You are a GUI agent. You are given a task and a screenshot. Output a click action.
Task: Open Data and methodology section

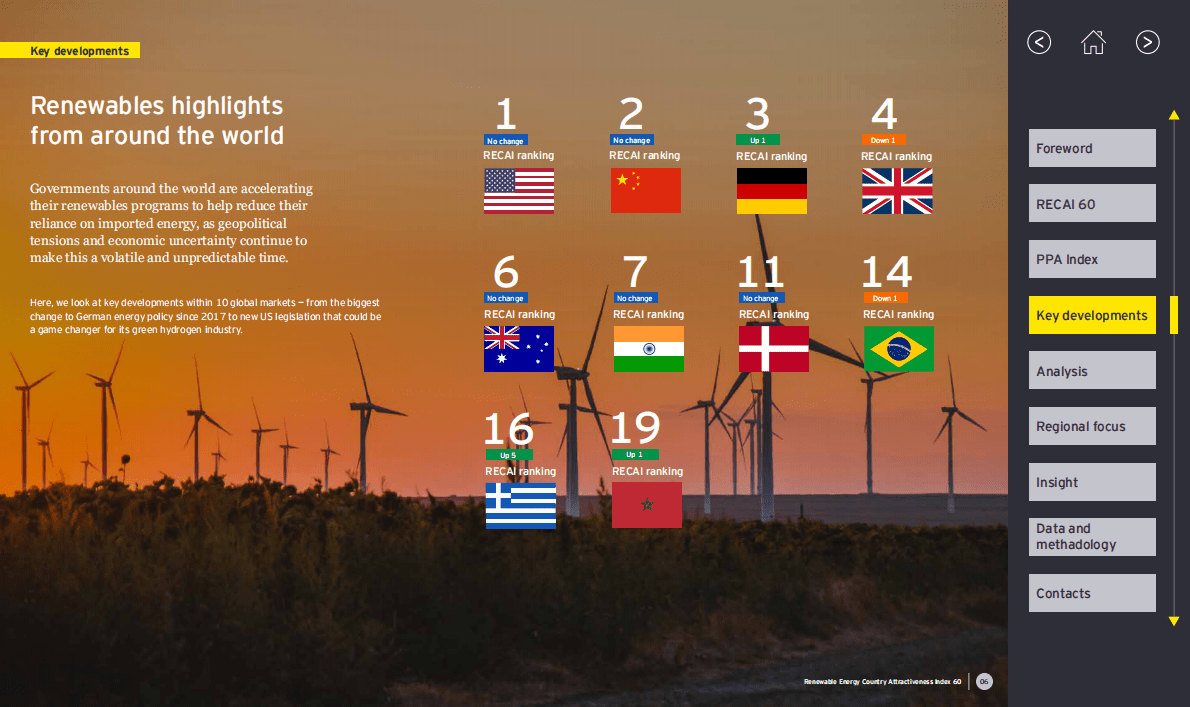(1091, 537)
